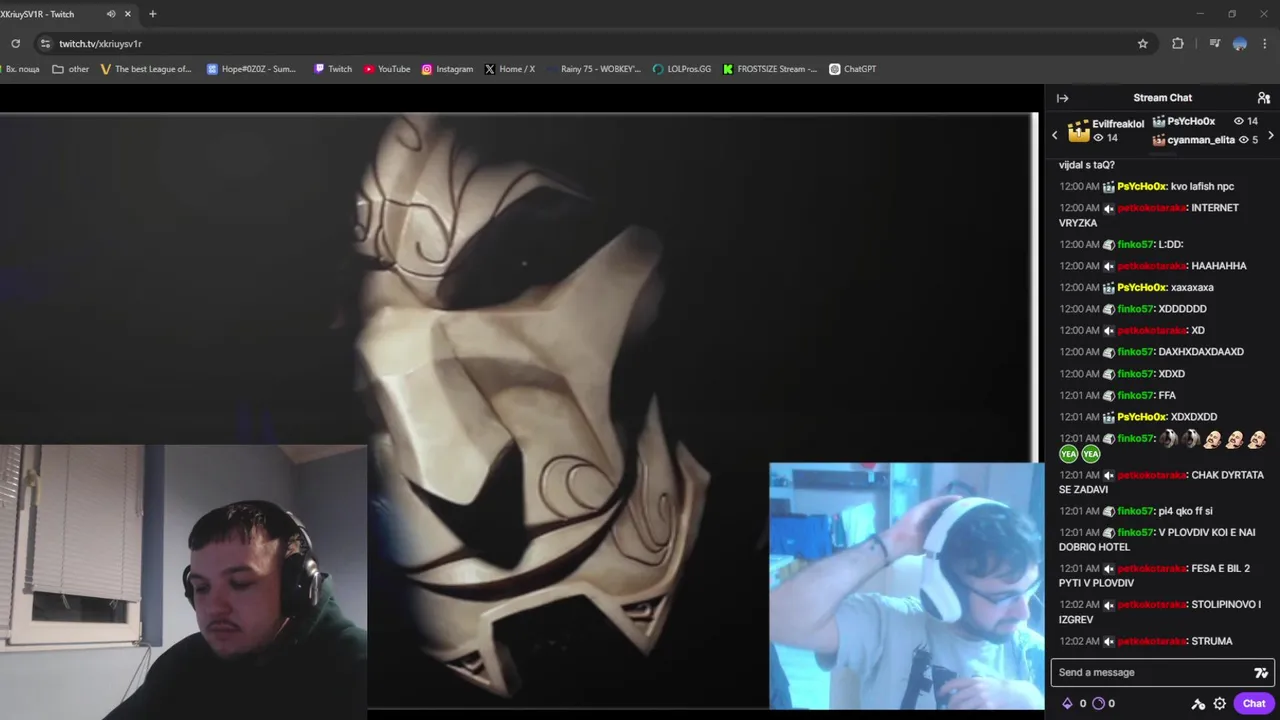Open moderator sword tools icon
The image size is (1280, 720).
point(1198,704)
